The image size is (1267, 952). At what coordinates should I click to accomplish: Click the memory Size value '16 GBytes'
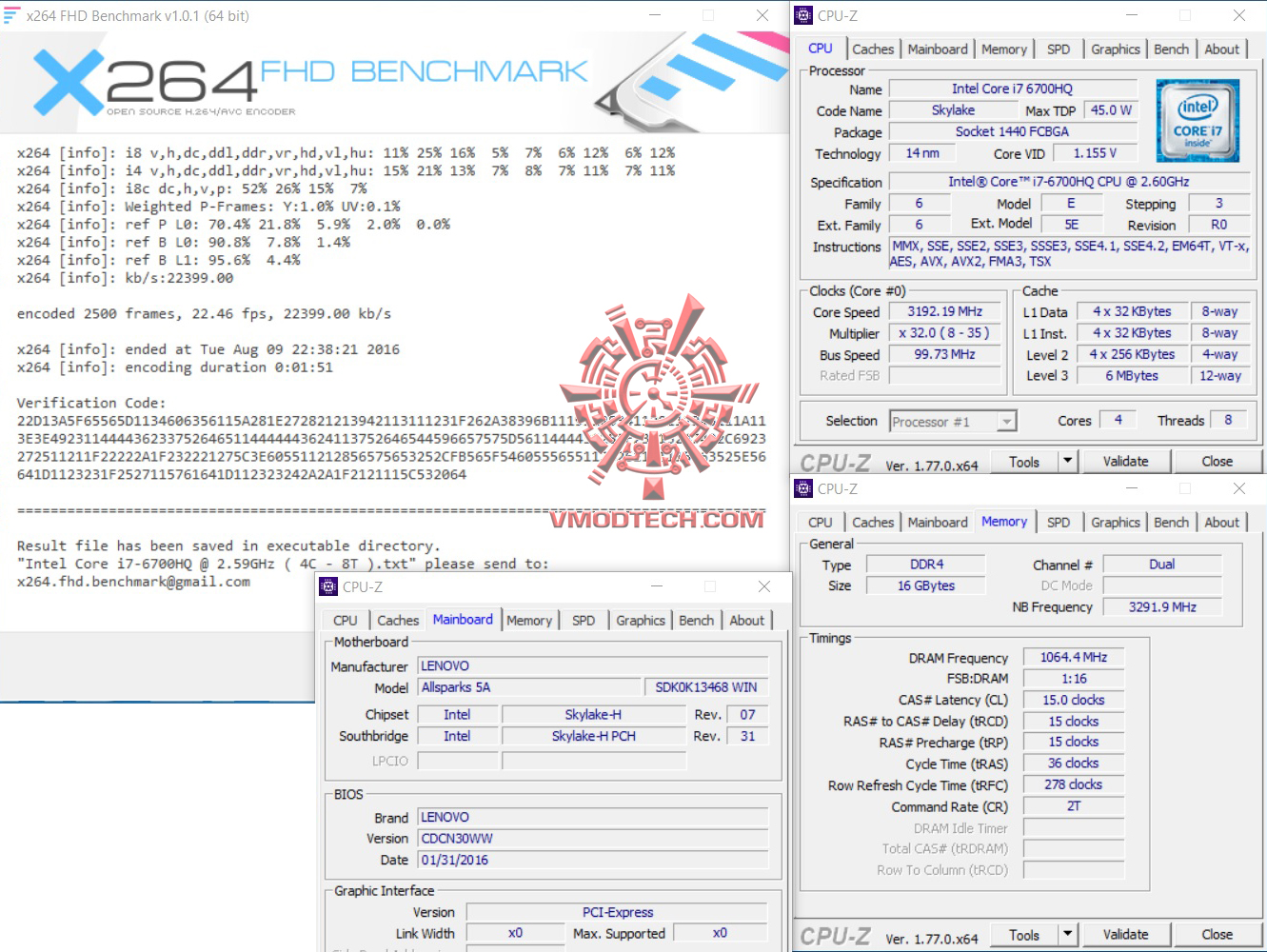coord(926,586)
